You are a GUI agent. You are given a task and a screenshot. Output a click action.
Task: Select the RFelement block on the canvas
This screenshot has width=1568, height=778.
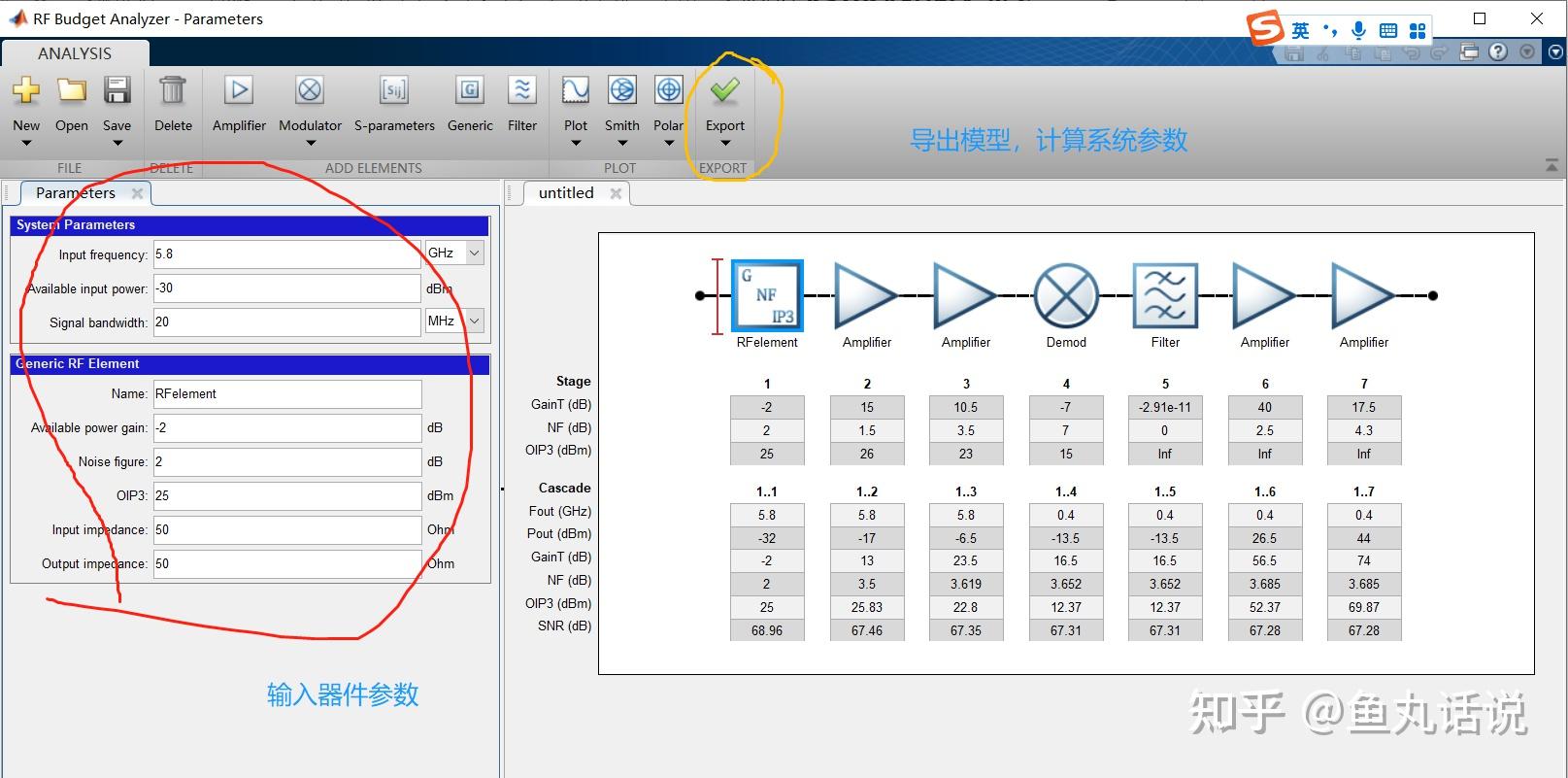pyautogui.click(x=767, y=295)
